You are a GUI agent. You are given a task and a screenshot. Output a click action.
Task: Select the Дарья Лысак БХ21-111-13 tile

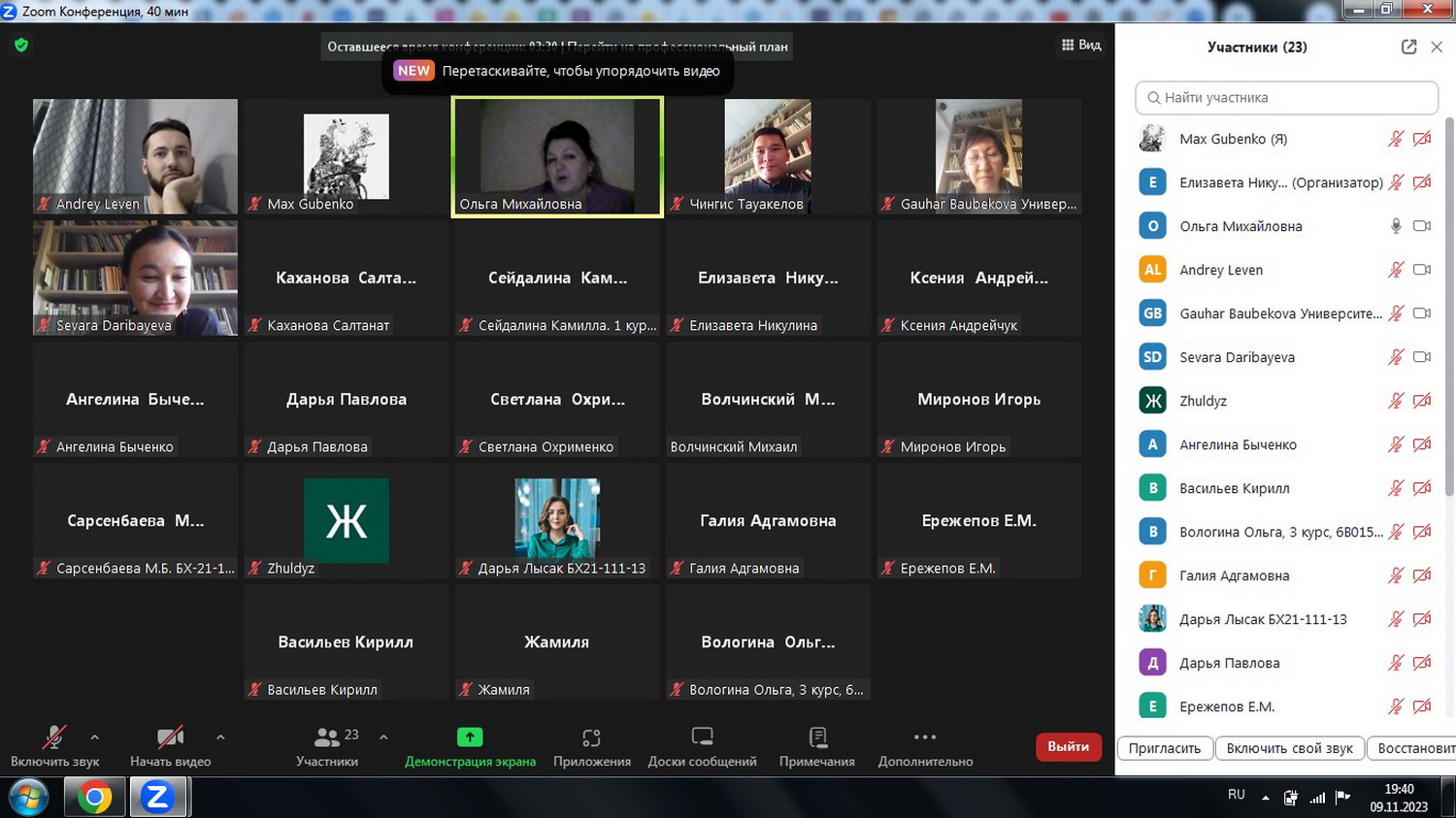557,520
